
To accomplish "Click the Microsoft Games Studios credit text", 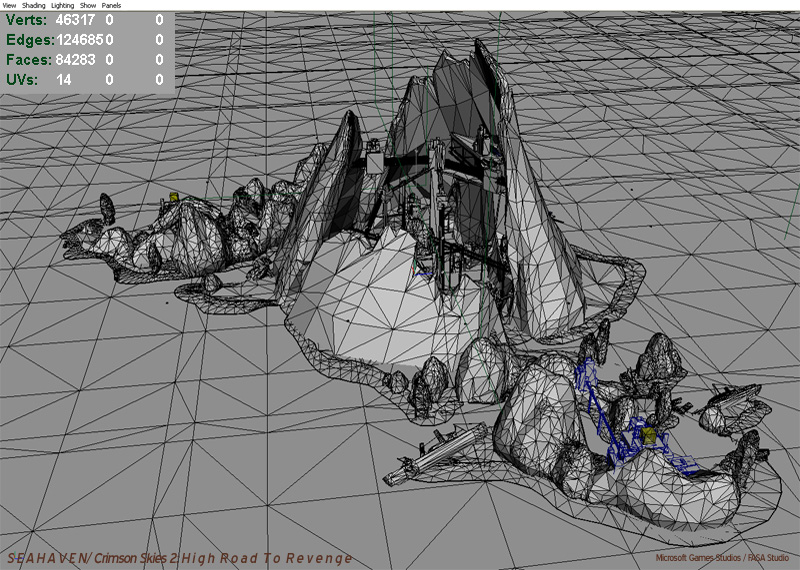I will (x=722, y=558).
